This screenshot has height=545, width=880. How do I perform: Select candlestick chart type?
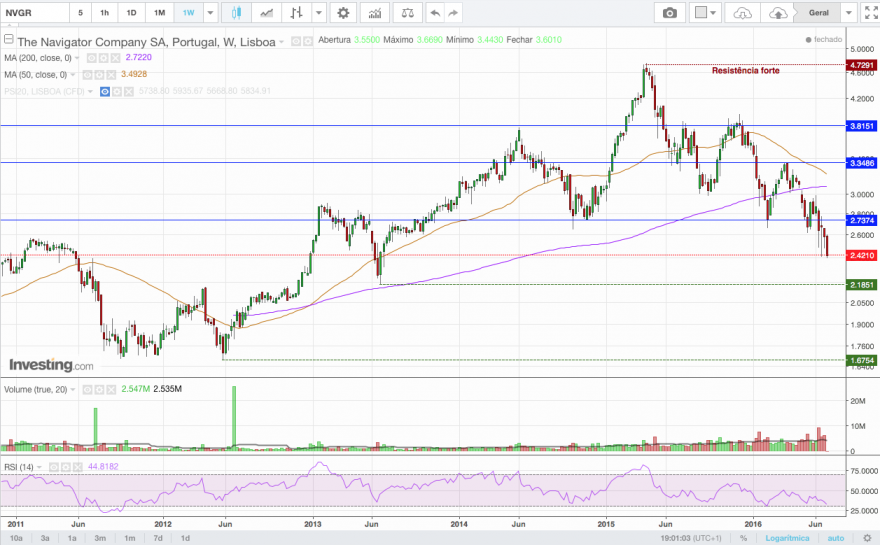[236, 12]
